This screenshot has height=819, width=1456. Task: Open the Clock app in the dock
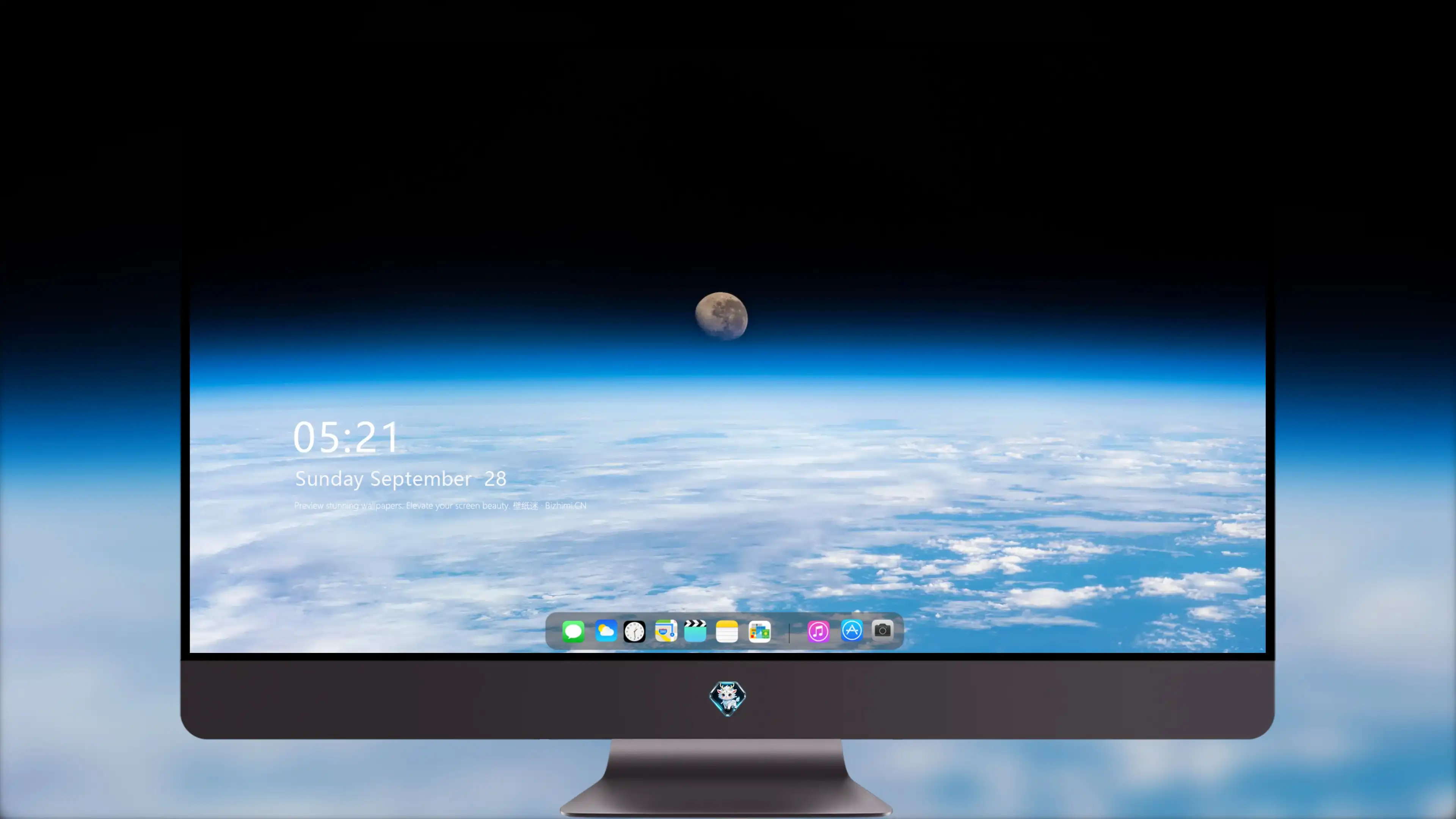point(634,631)
